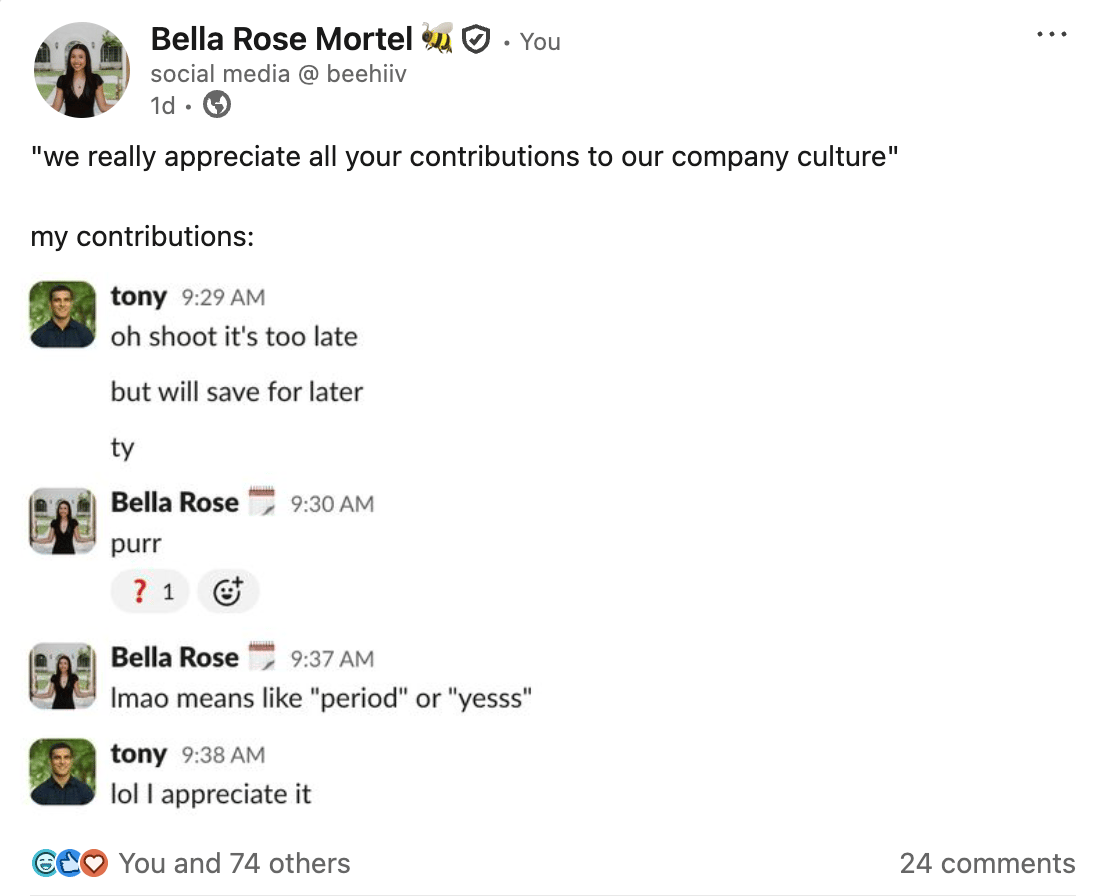This screenshot has width=1102, height=896.
Task: Open the 24 comments link
Action: 987,863
